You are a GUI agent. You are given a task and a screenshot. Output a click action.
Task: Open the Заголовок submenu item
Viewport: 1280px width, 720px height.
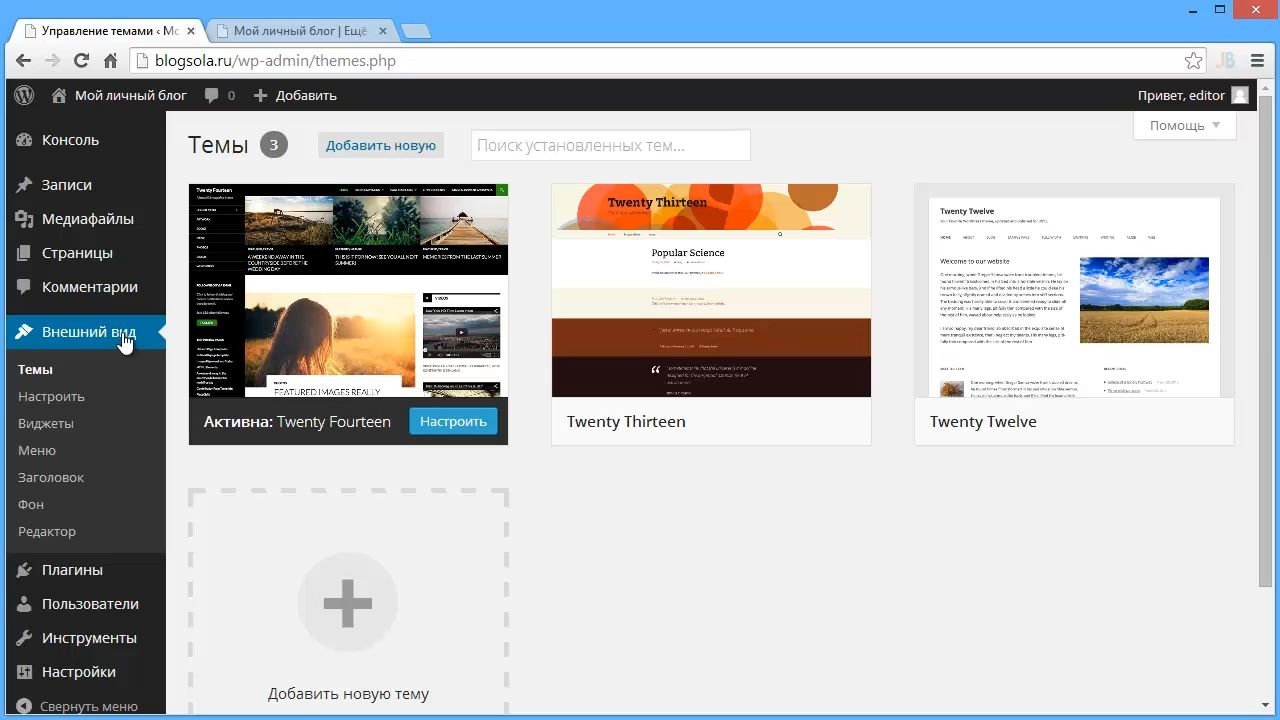(x=51, y=477)
